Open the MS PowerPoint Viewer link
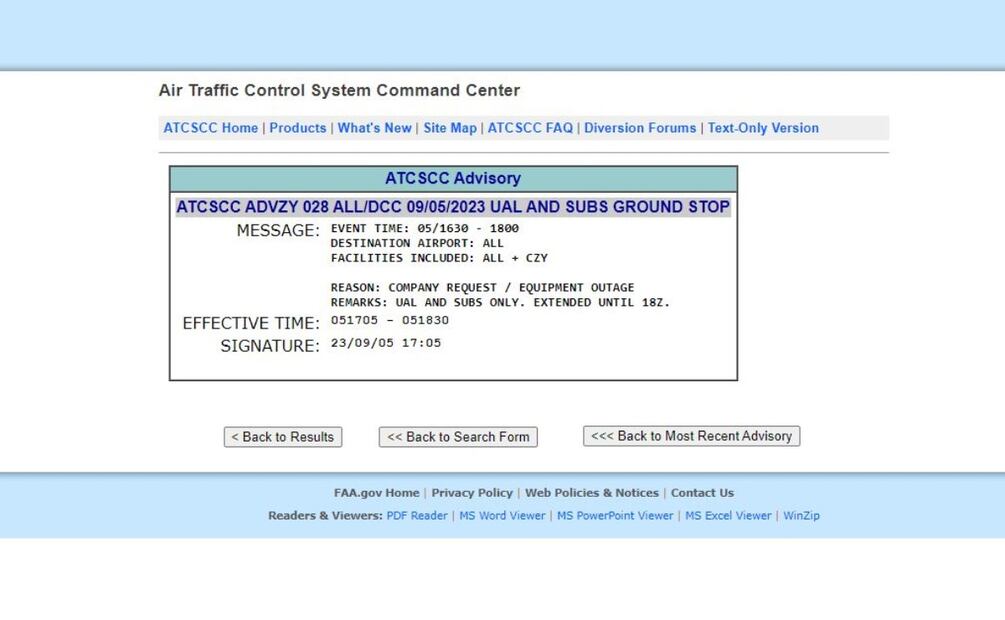The height and width of the screenshot is (620, 1005). pos(615,515)
